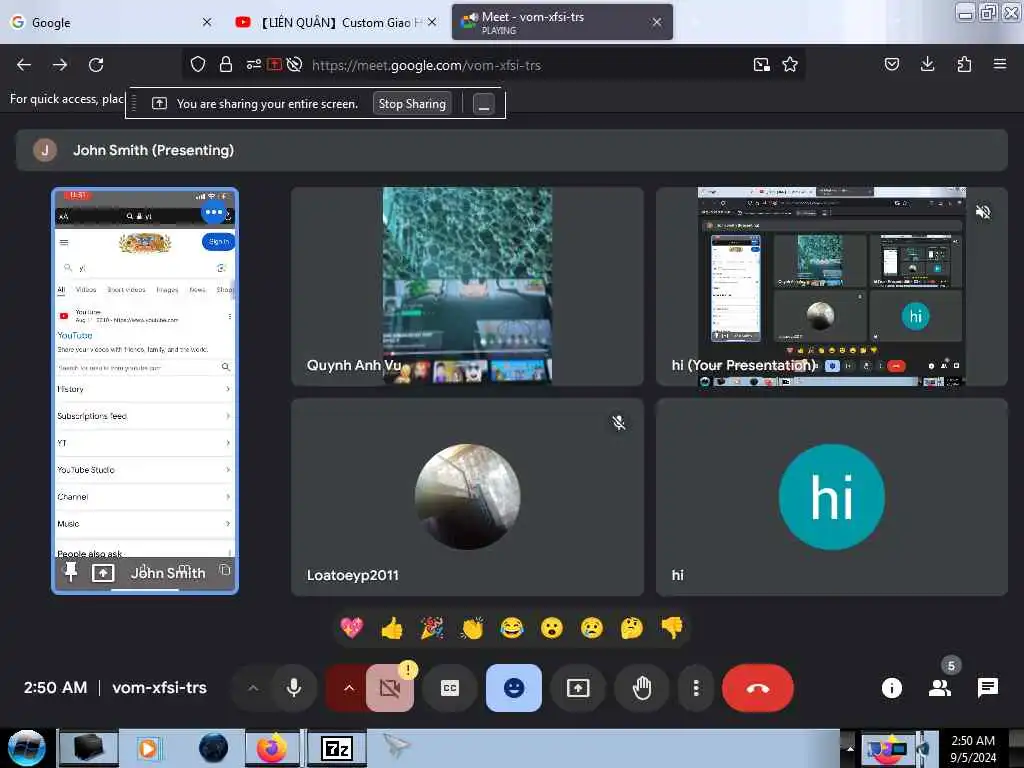Select the Loatoeyp2011 participant tile
1024x768 pixels.
(x=468, y=497)
